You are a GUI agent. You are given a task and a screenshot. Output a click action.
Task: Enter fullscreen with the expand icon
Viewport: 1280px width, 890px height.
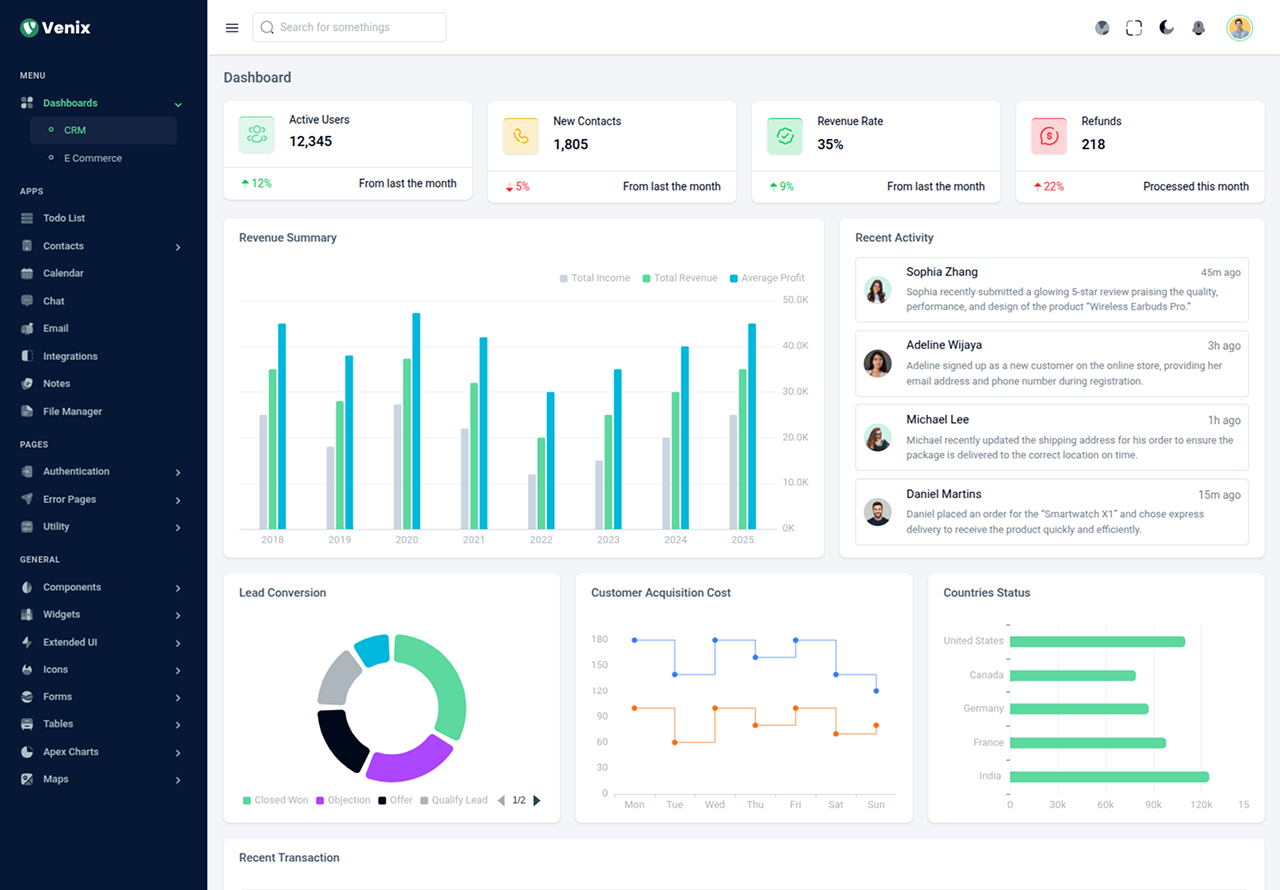pos(1134,27)
